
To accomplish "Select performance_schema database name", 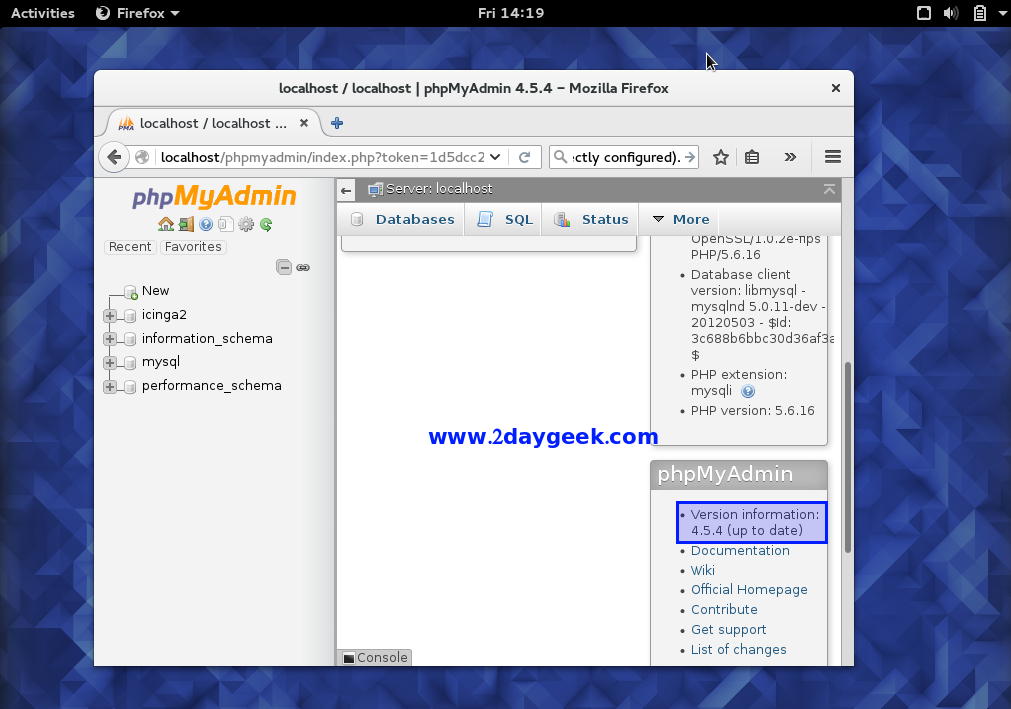I will tap(211, 385).
